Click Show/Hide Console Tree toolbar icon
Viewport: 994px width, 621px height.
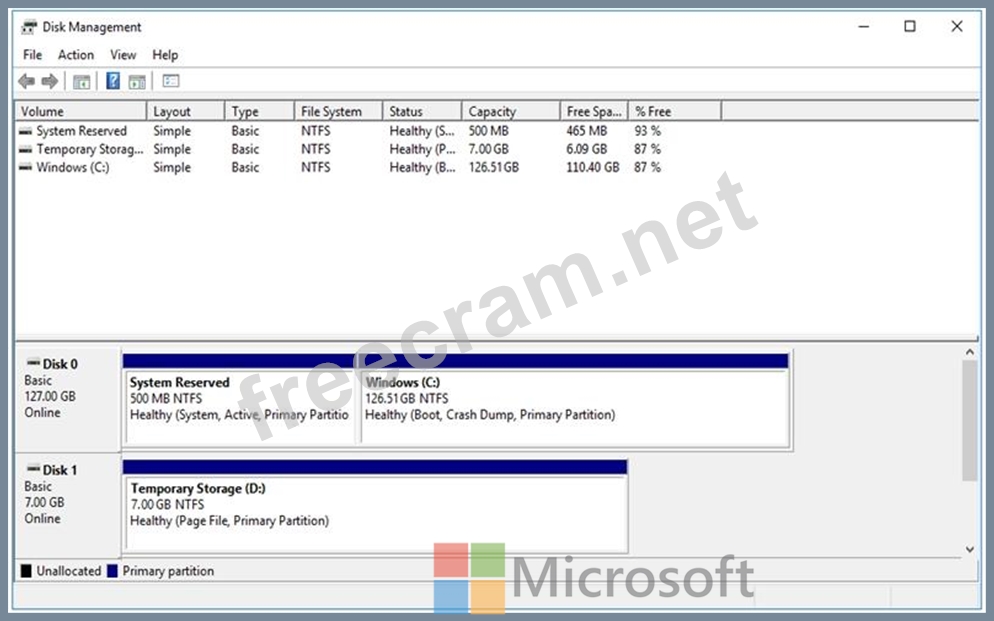82,81
